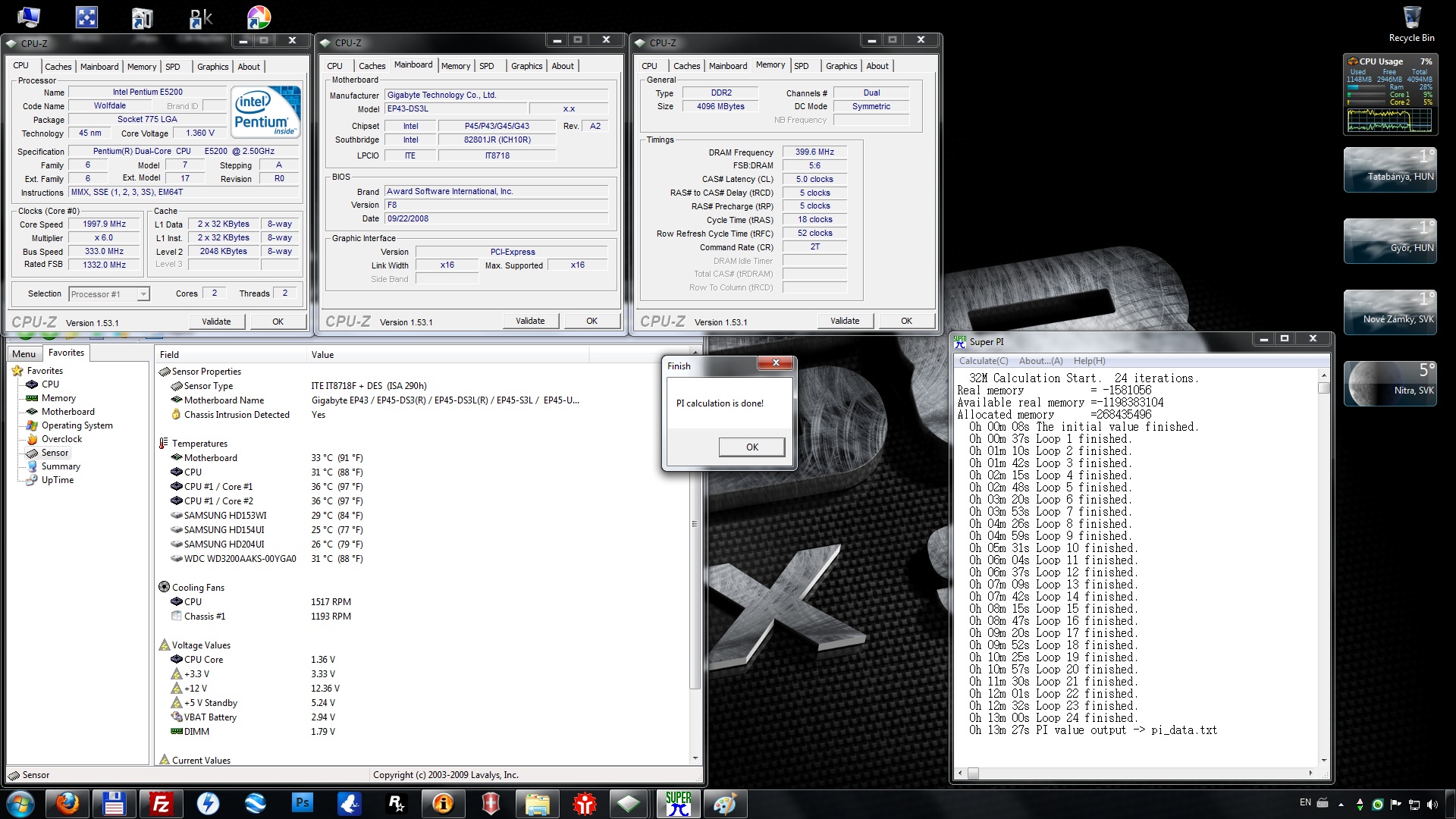Click the Super PI taskbar icon
Viewport: 1456px width, 819px height.
pos(678,803)
